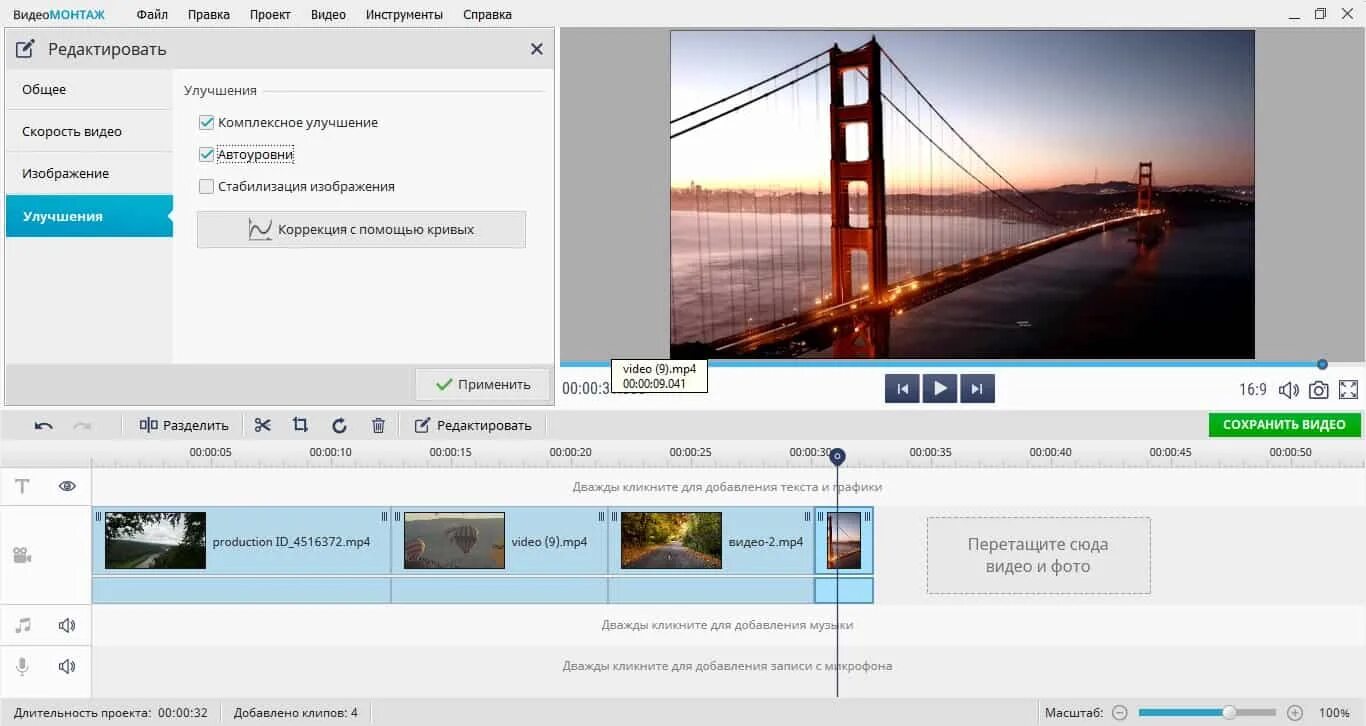Switch to Изображение tab
Viewport: 1366px width, 726px height.
click(x=88, y=173)
